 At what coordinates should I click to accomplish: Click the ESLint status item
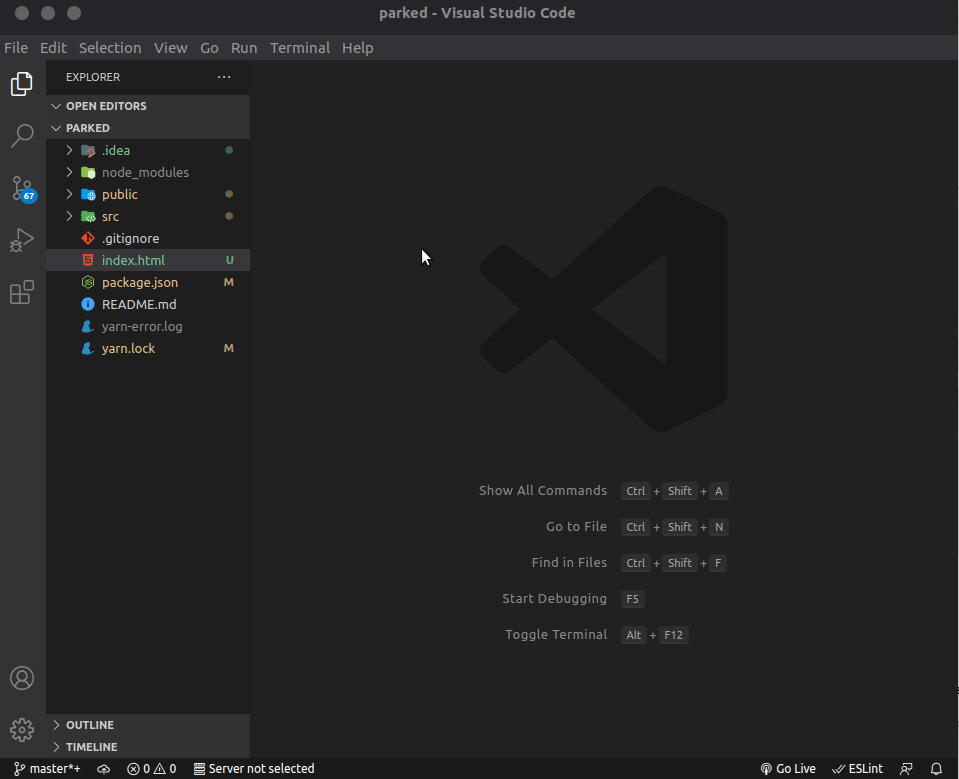click(x=857, y=769)
